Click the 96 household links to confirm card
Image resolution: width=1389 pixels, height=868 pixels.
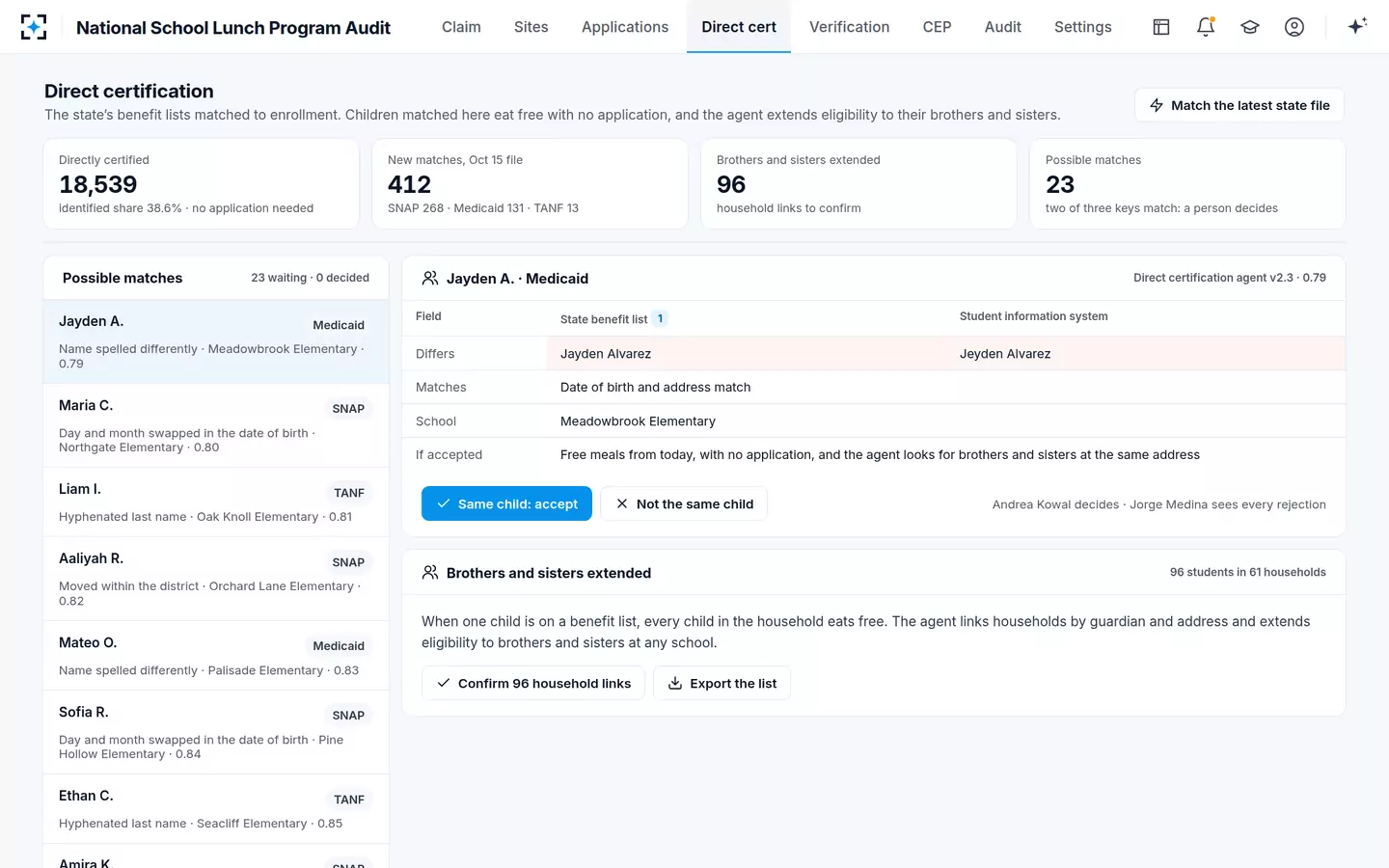(859, 183)
